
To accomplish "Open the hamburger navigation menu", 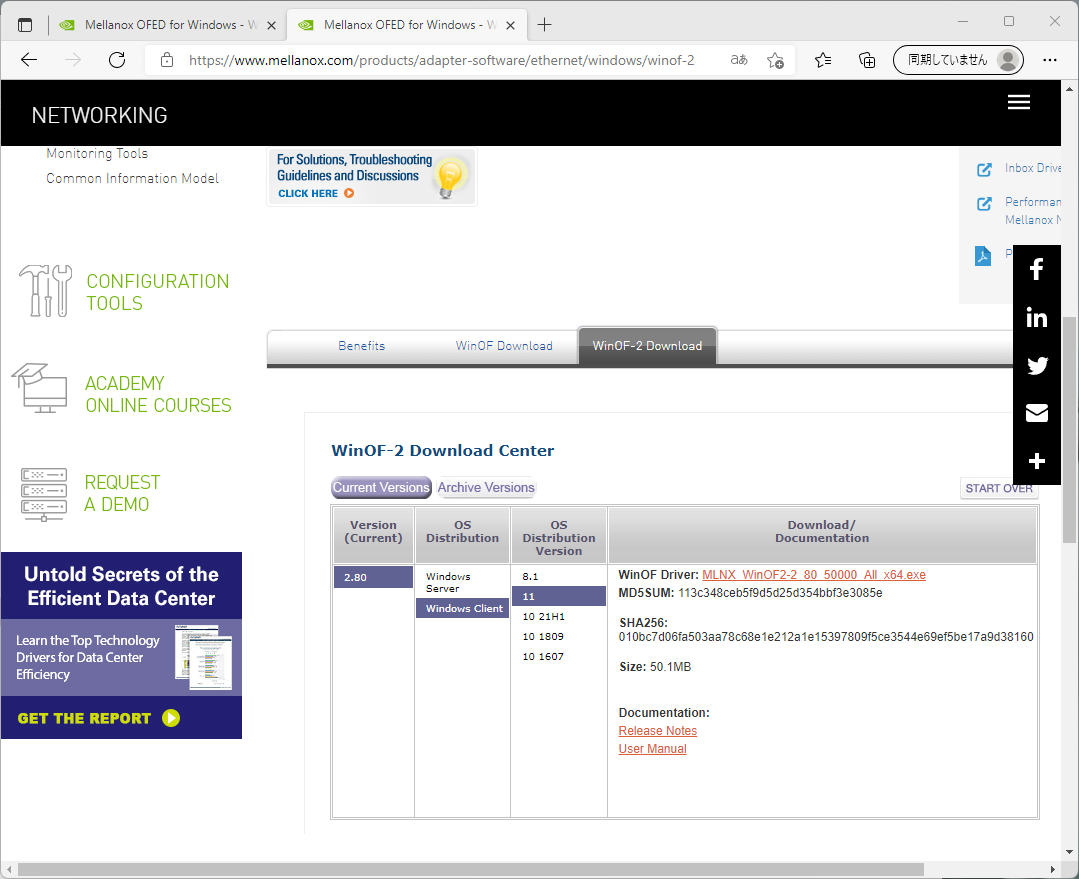I will coord(1019,103).
